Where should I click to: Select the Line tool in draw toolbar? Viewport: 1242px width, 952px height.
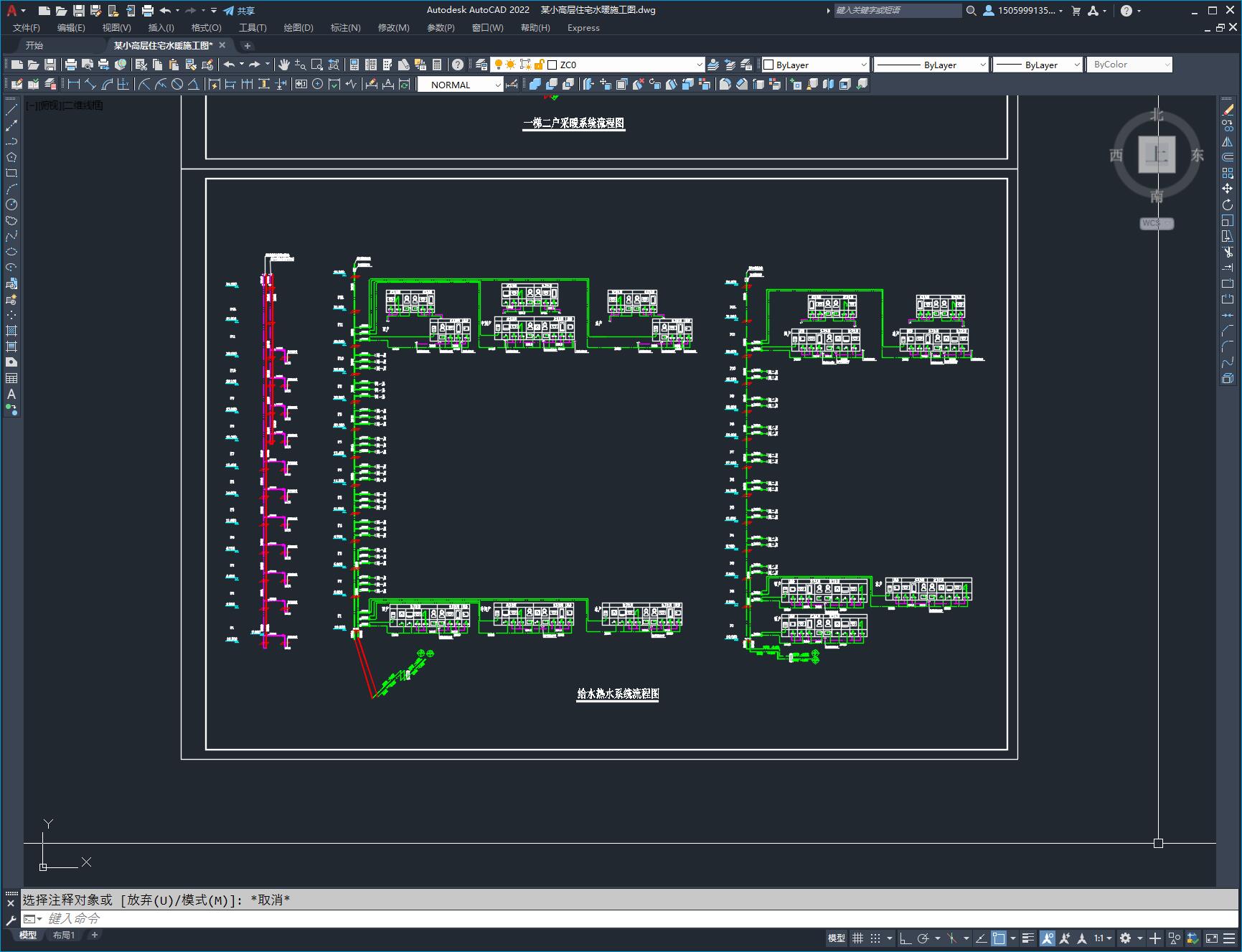(x=11, y=110)
